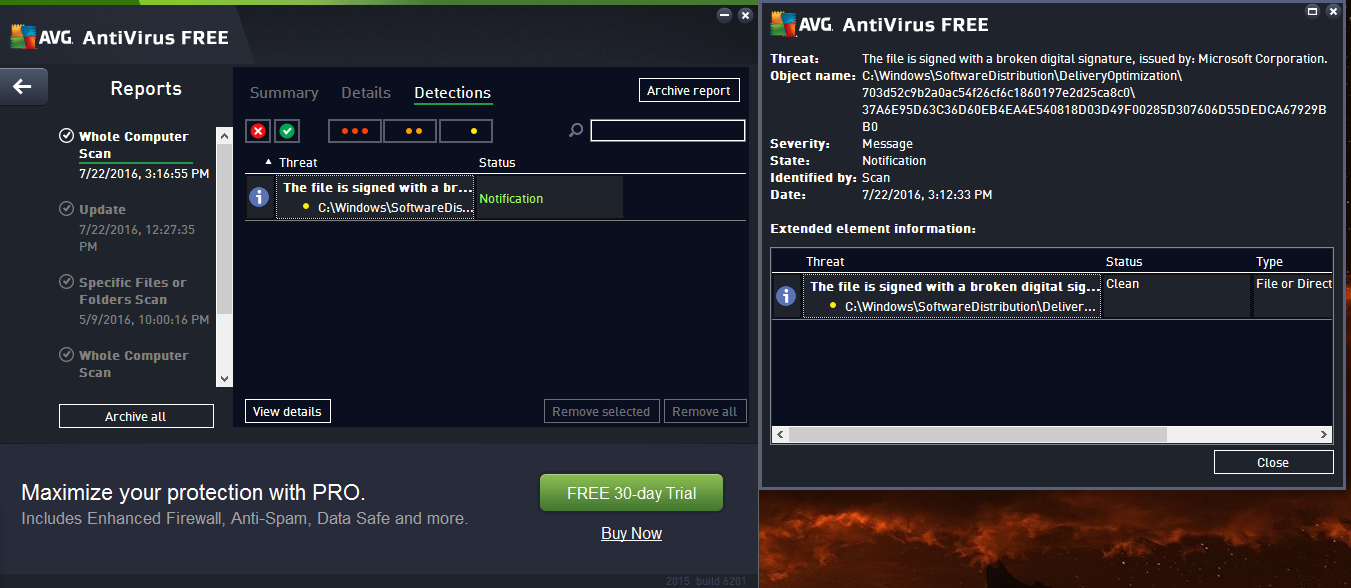This screenshot has height=588, width=1351.
Task: Switch to the Details tab
Action: [366, 93]
